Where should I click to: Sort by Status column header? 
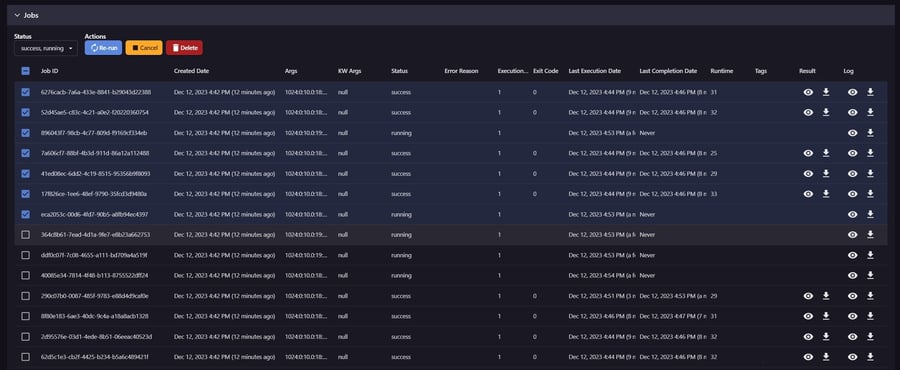pos(399,71)
